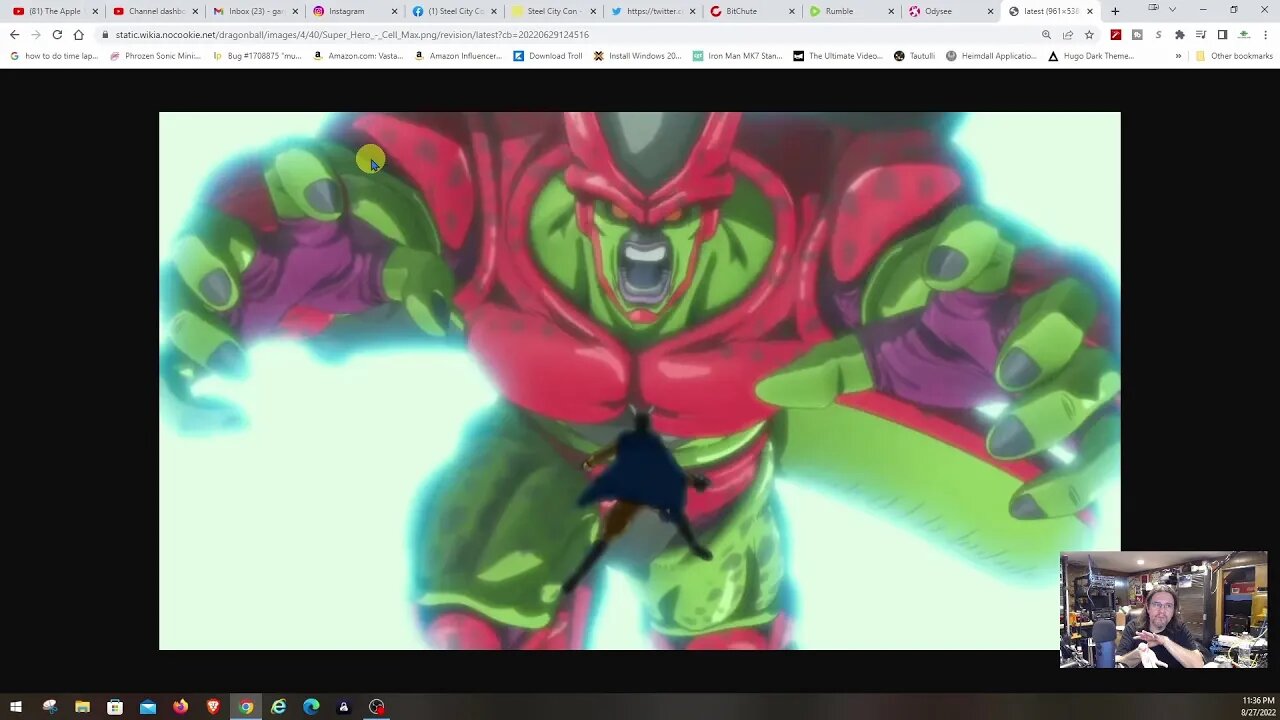
Task: Open the Mail app from the taskbar
Action: coord(148,707)
